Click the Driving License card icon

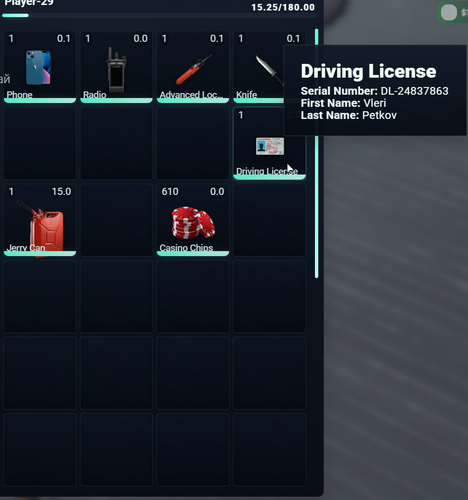[x=270, y=146]
